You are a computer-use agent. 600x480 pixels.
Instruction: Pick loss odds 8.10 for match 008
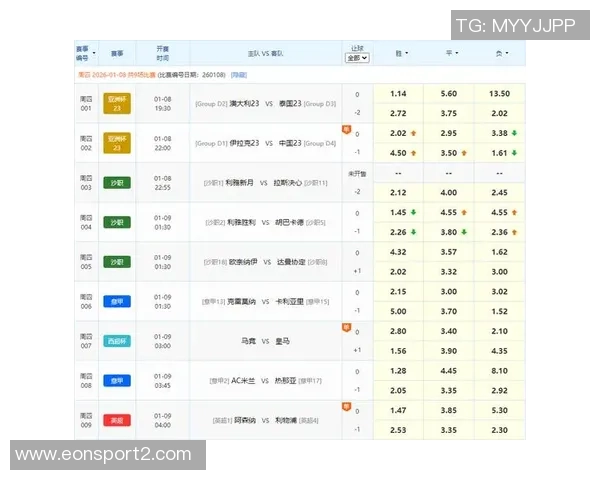pyautogui.click(x=499, y=371)
